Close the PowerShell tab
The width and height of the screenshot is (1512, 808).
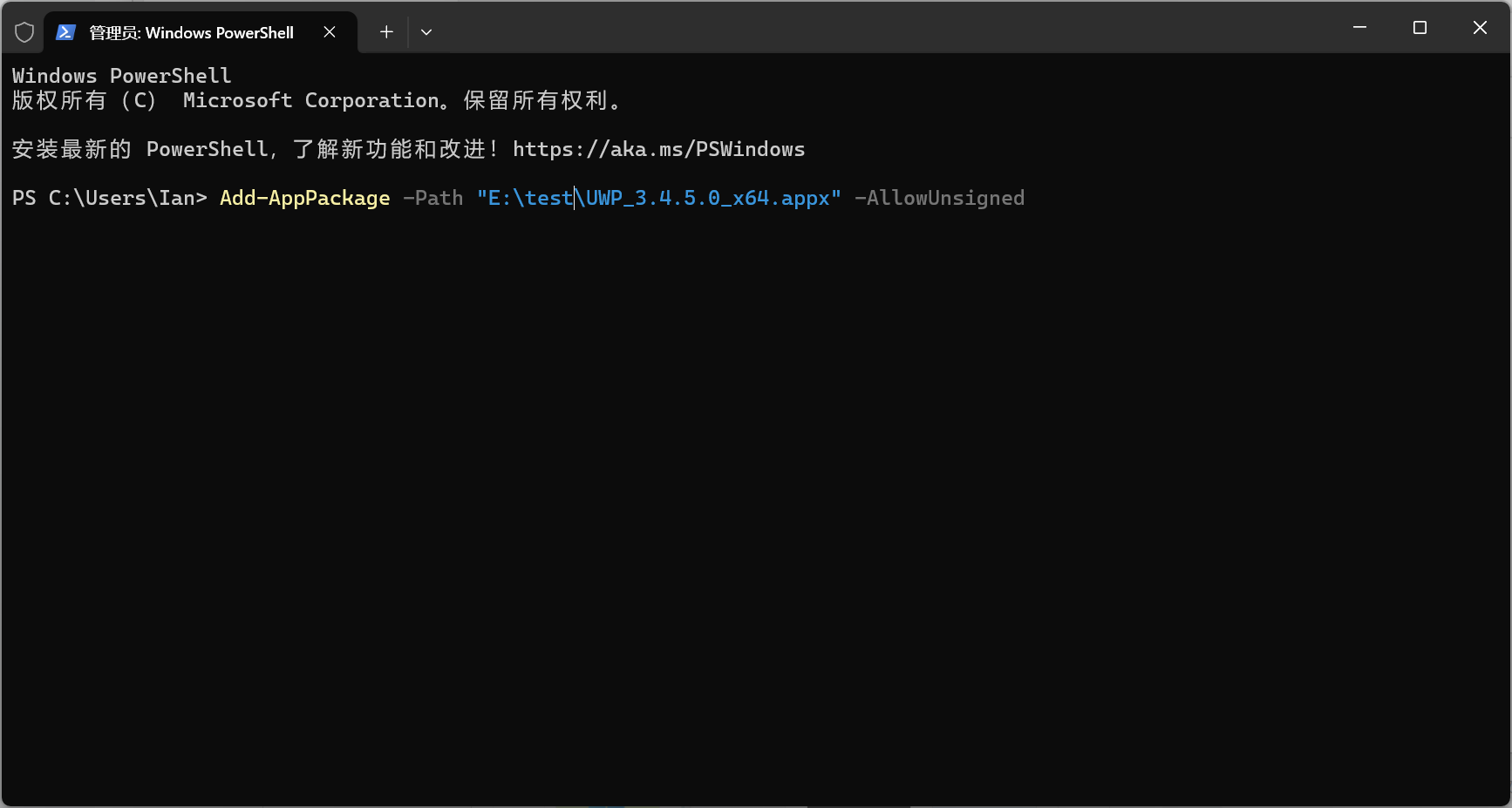(329, 31)
